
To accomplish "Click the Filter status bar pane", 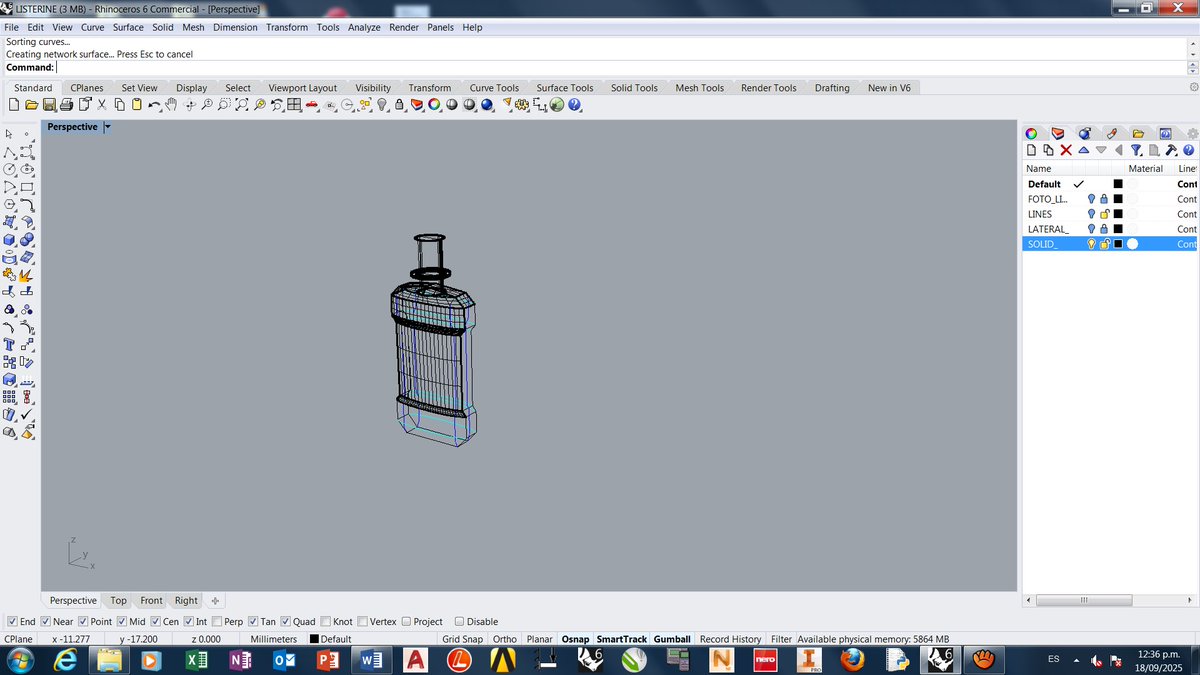I will [781, 639].
